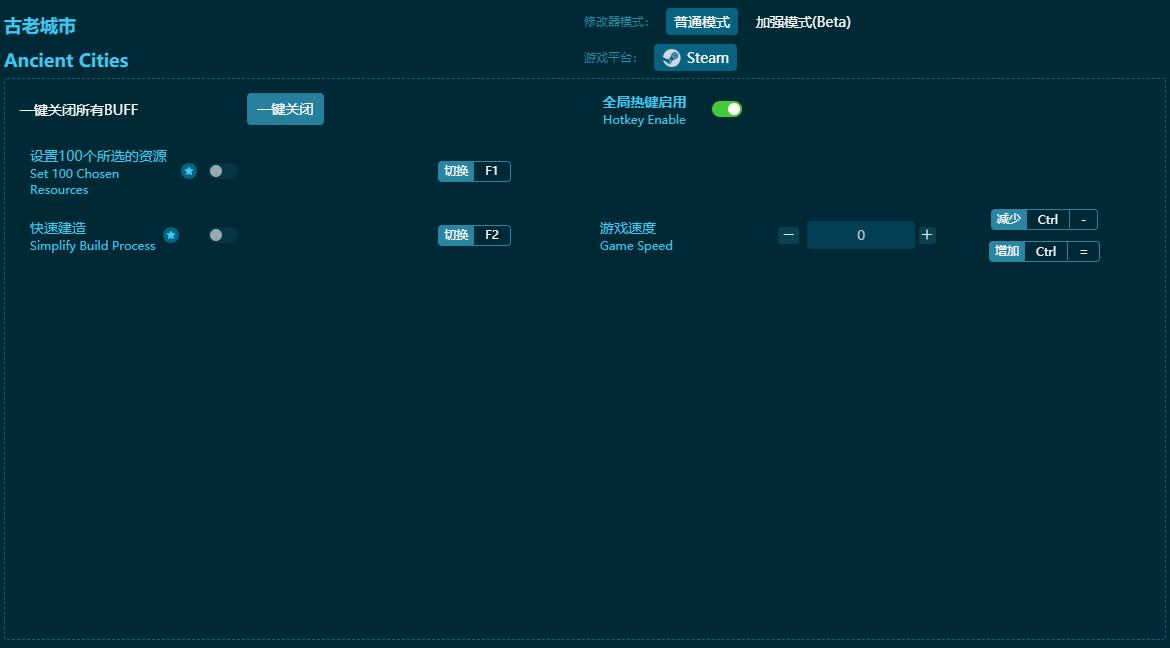This screenshot has width=1170, height=648.
Task: Click the 增加 Ctrl hotkey key
Action: [1046, 252]
